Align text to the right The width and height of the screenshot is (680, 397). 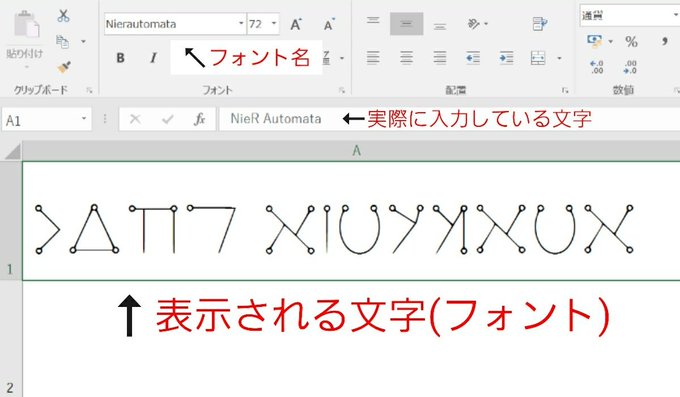[x=439, y=57]
